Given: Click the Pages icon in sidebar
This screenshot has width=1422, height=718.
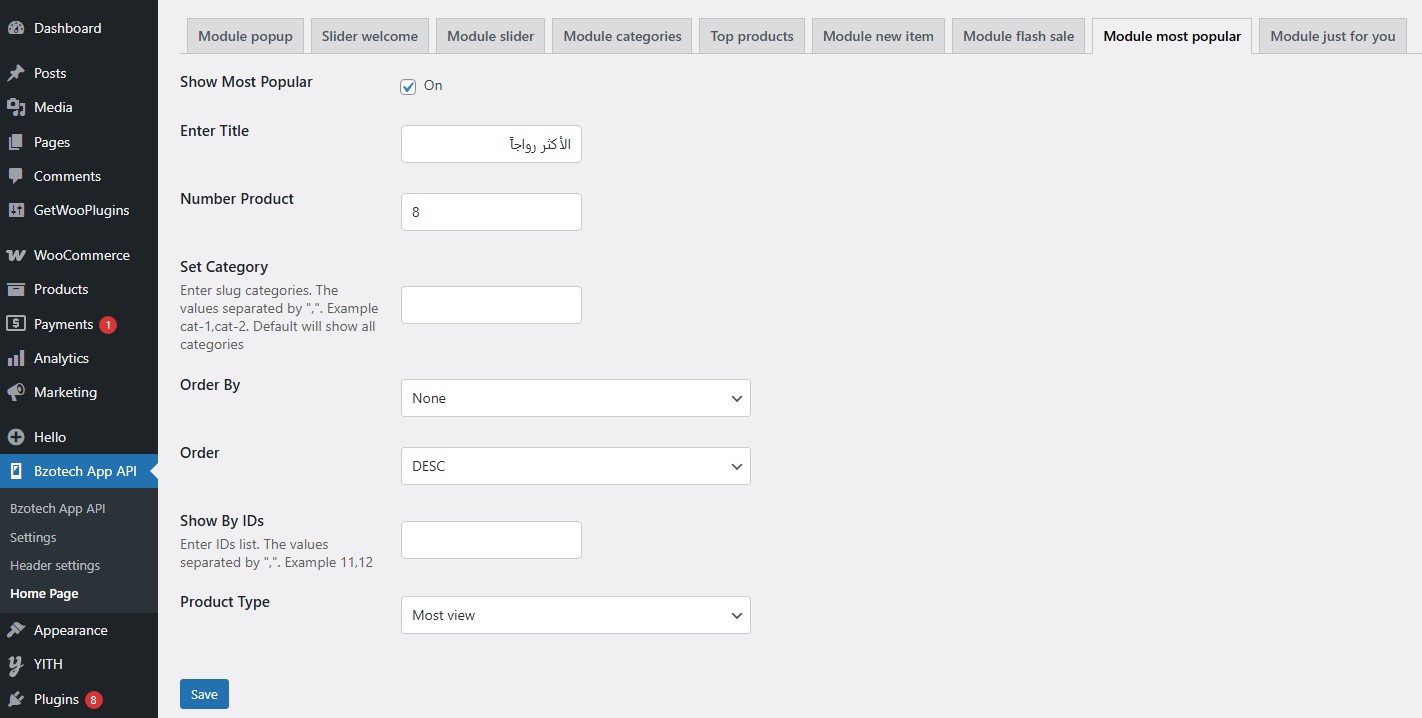Looking at the screenshot, I should 16,142.
